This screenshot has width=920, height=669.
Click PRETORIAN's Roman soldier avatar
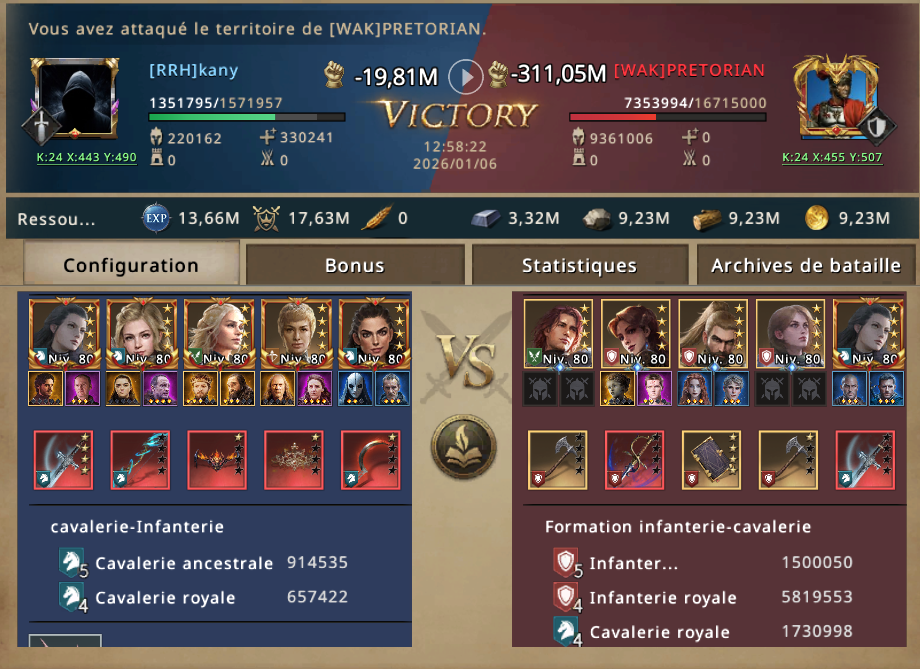pos(836,99)
